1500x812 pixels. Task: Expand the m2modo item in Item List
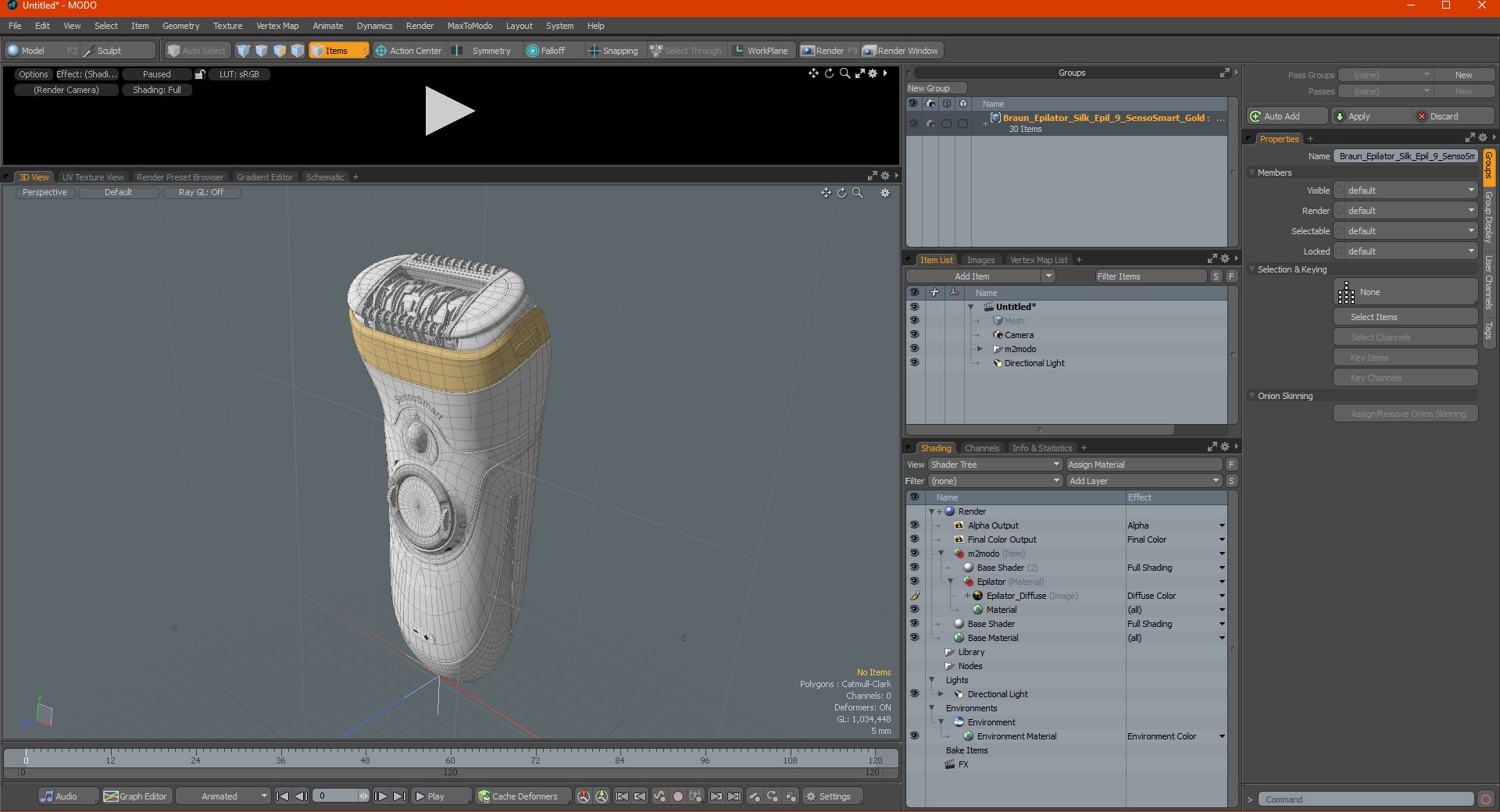(980, 349)
